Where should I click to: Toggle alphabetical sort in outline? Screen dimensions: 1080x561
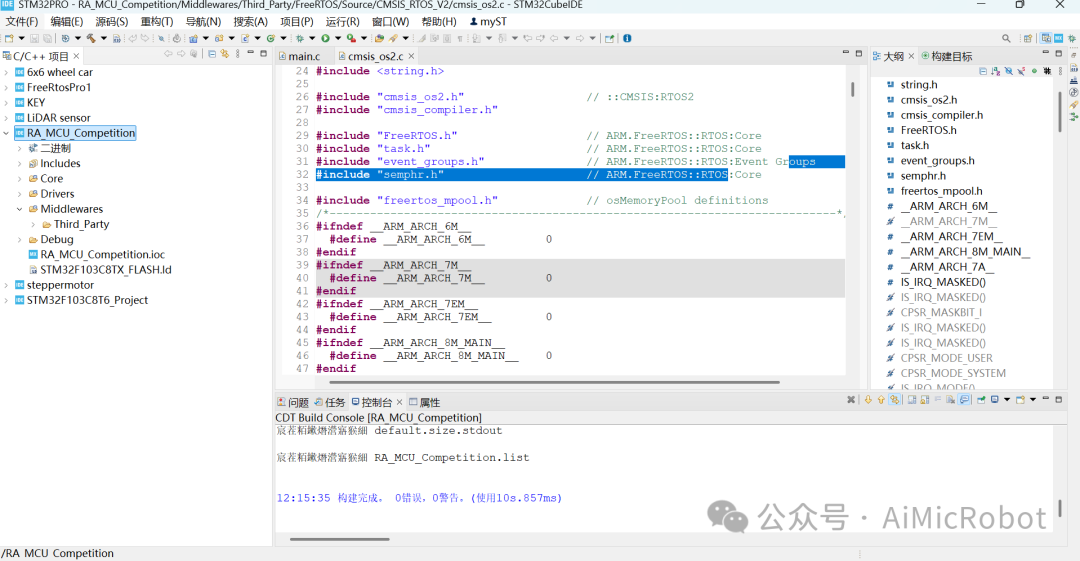click(x=995, y=71)
